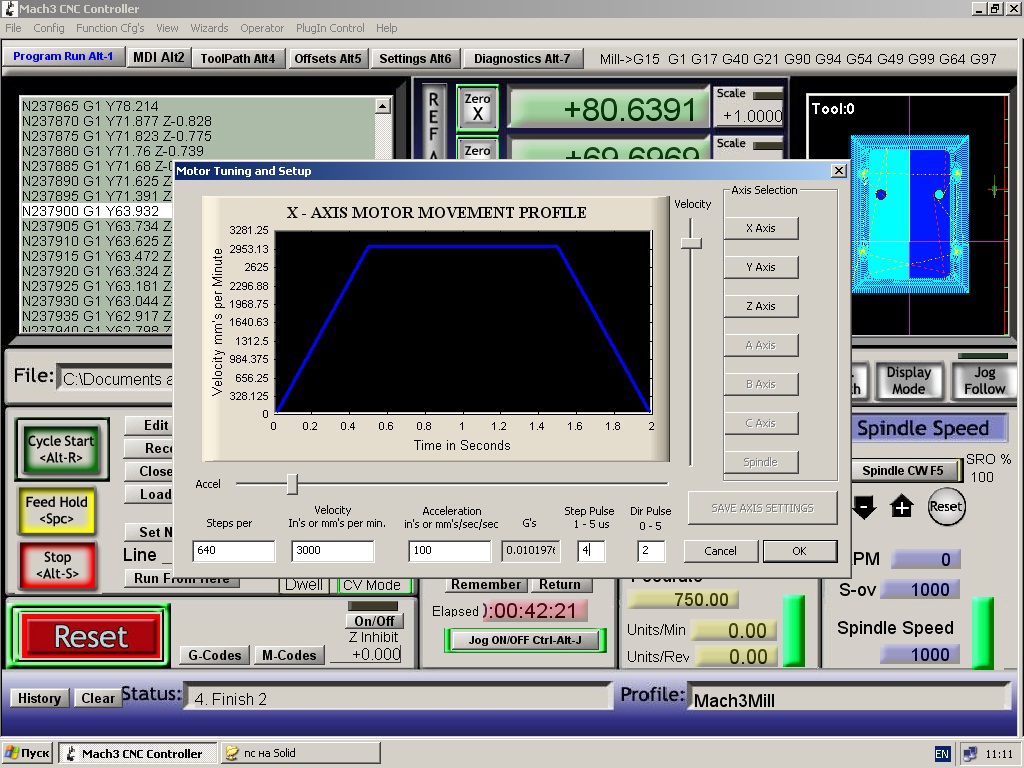The height and width of the screenshot is (768, 1024).
Task: Open Function Cfg's menu
Action: 110,28
